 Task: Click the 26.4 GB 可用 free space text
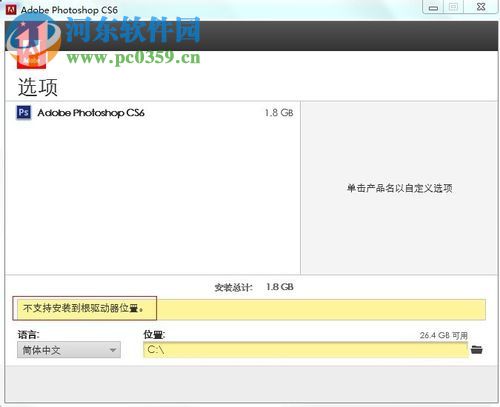444,335
